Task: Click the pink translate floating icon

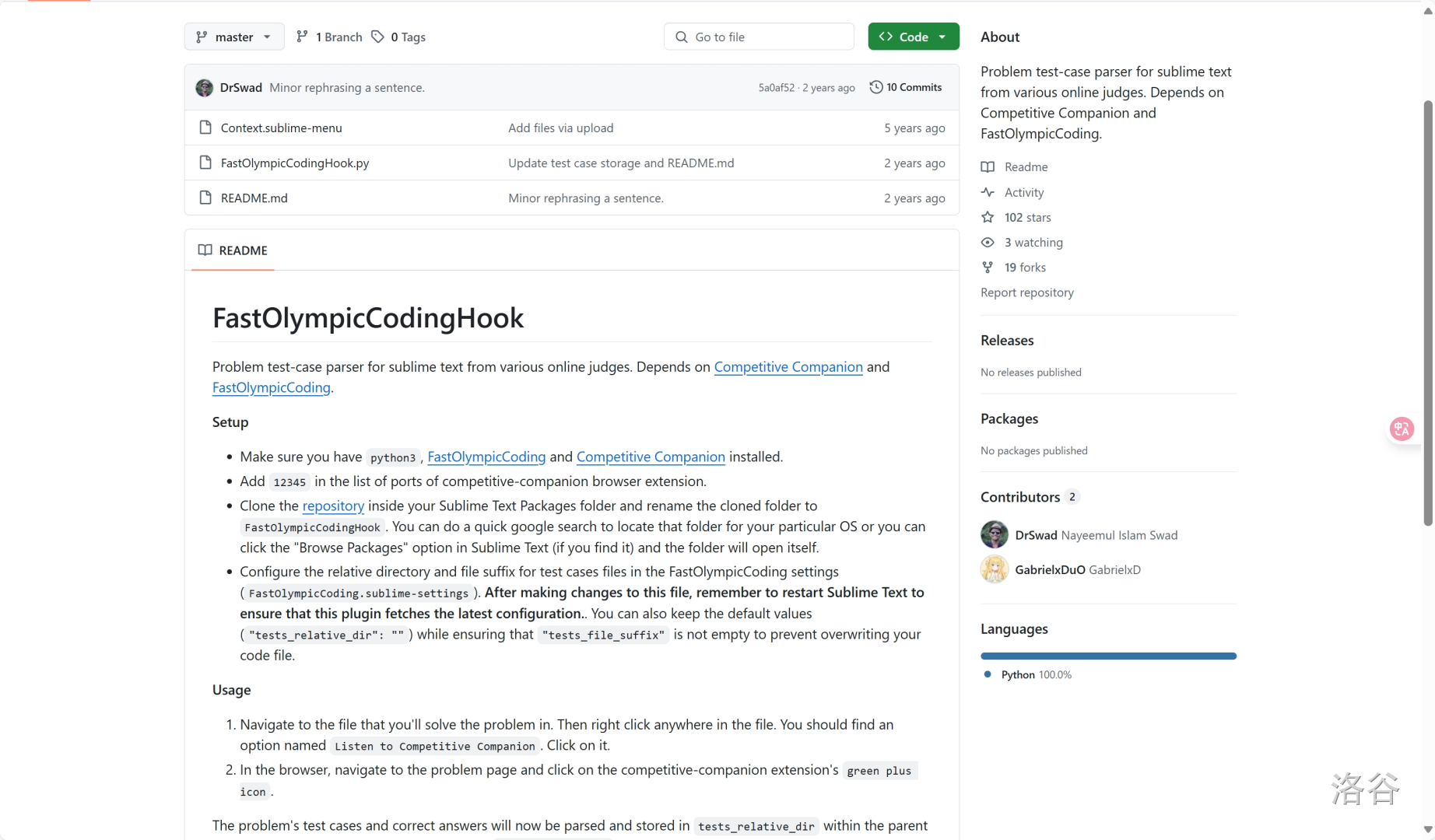Action: 1402,429
